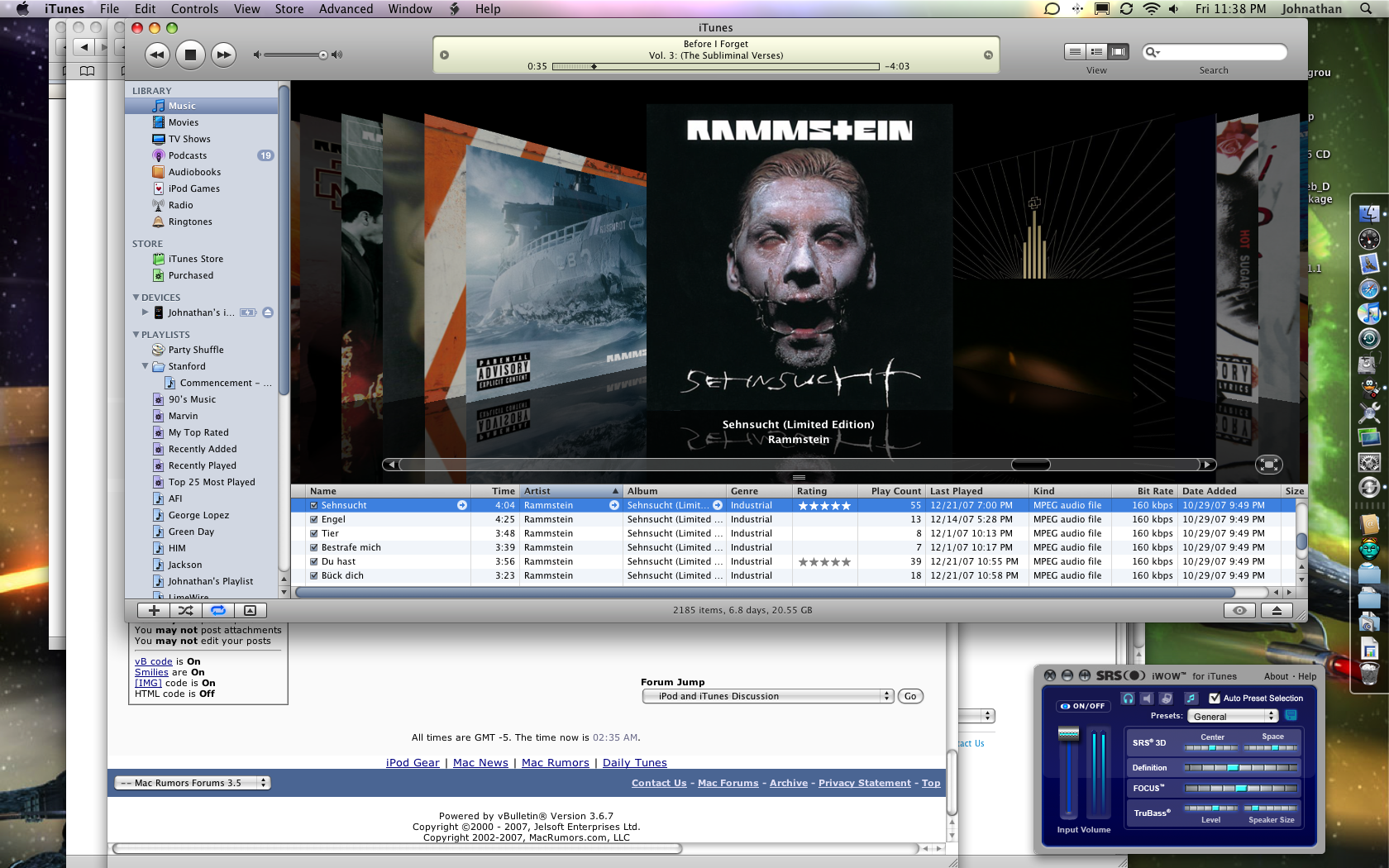Skip to the next track
The width and height of the screenshot is (1389, 868).
coord(223,55)
